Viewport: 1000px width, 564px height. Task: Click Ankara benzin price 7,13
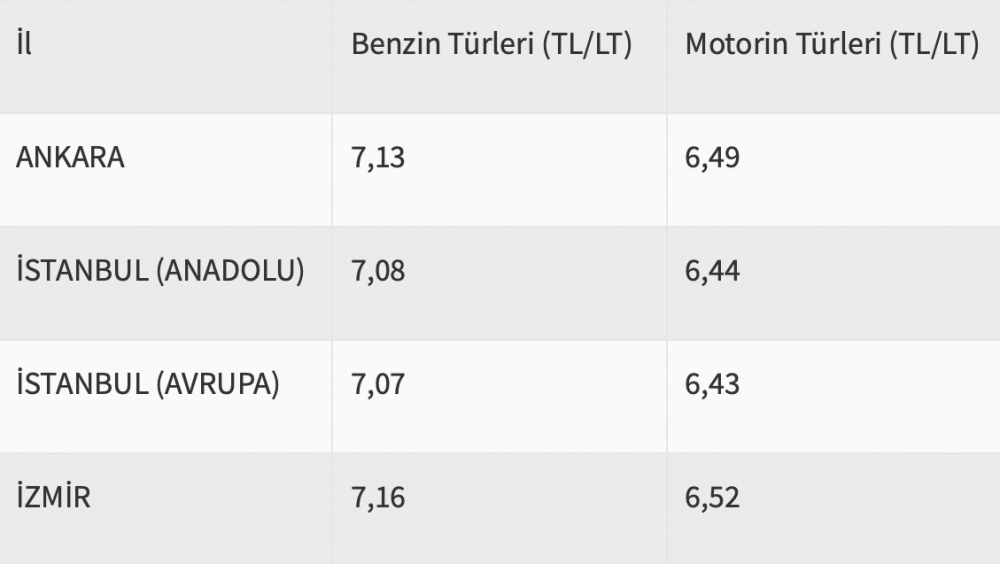pyautogui.click(x=378, y=158)
